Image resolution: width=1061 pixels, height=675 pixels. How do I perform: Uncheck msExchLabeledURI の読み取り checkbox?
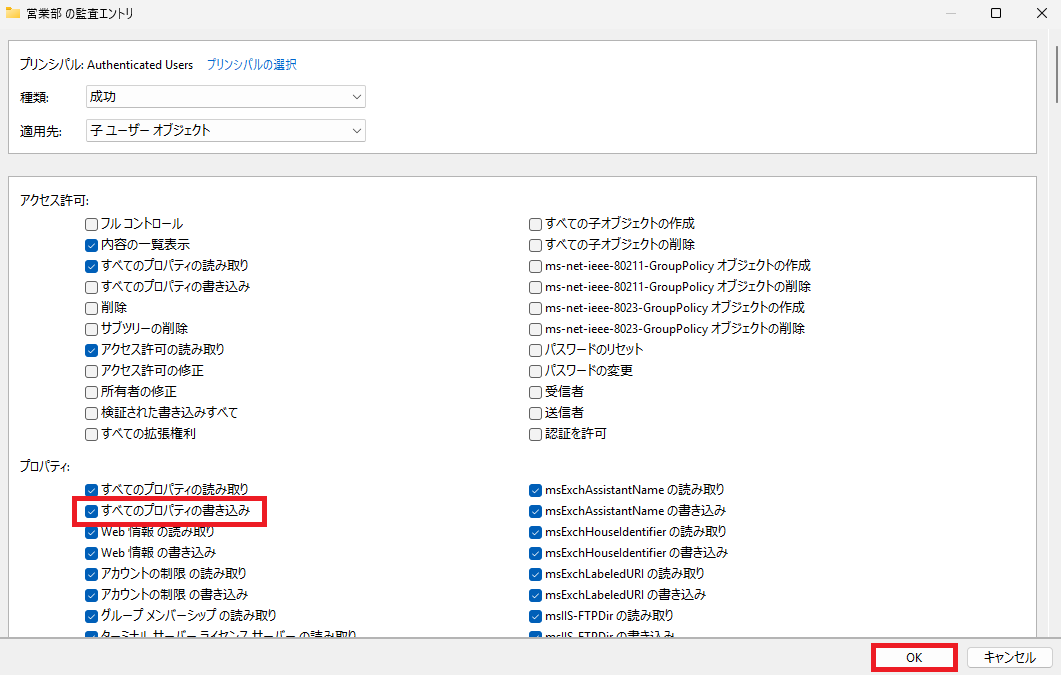pyautogui.click(x=535, y=574)
